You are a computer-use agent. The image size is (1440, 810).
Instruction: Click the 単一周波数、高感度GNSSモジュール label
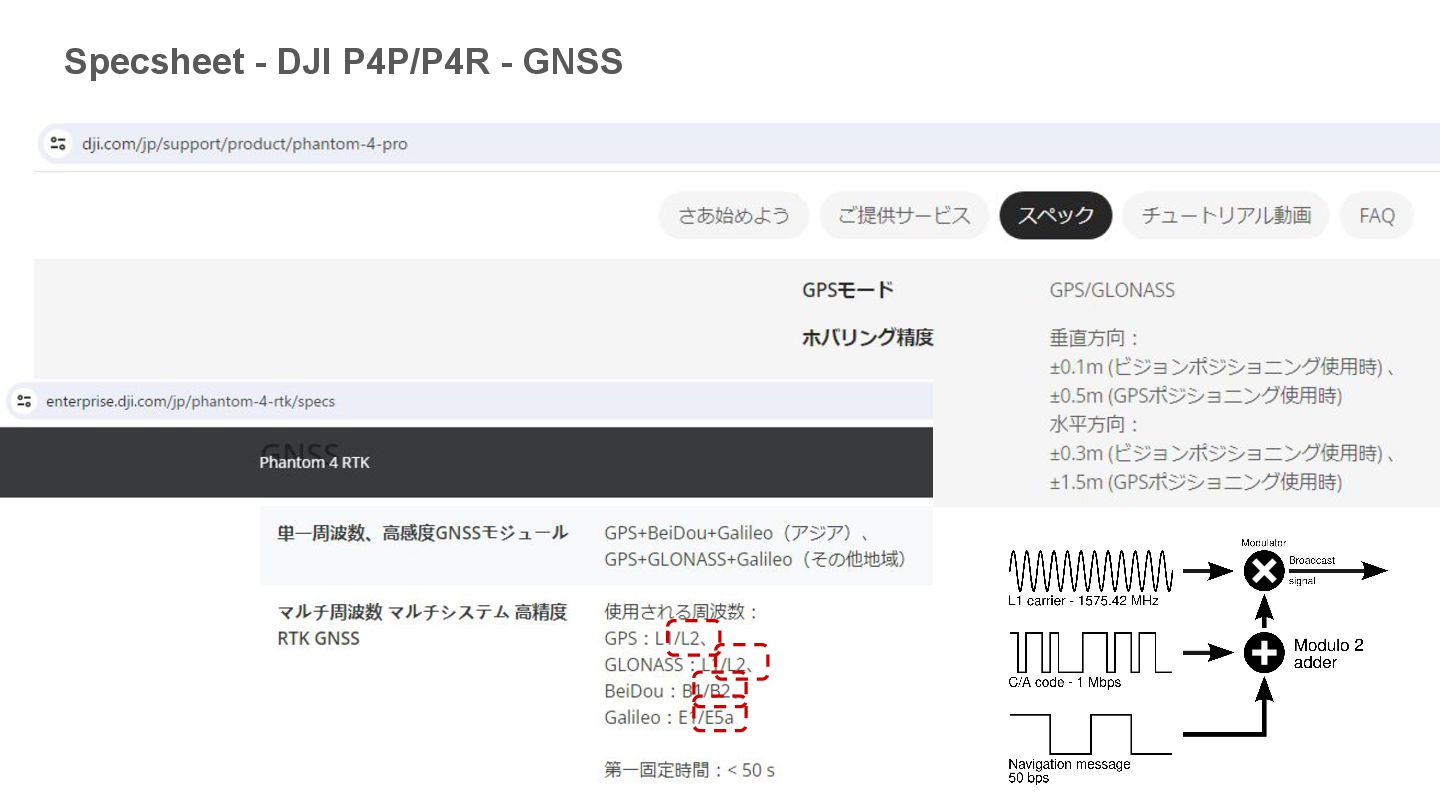[422, 533]
